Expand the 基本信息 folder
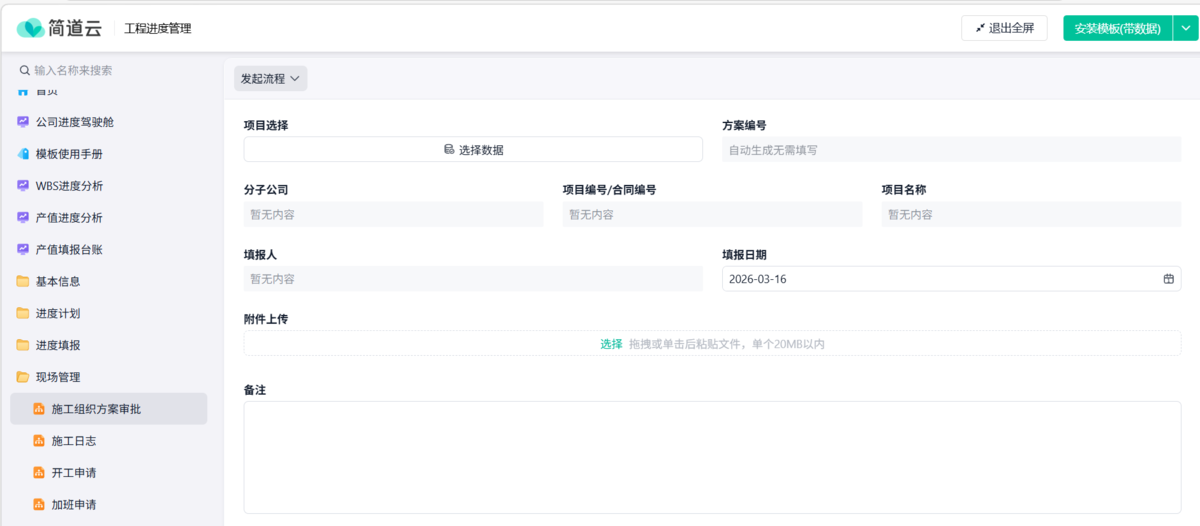Image resolution: width=1200 pixels, height=526 pixels. click(x=111, y=282)
